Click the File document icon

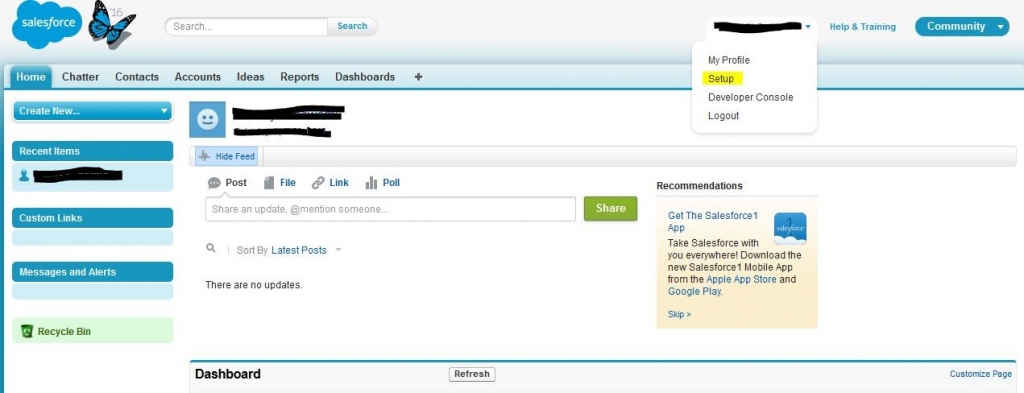click(269, 183)
